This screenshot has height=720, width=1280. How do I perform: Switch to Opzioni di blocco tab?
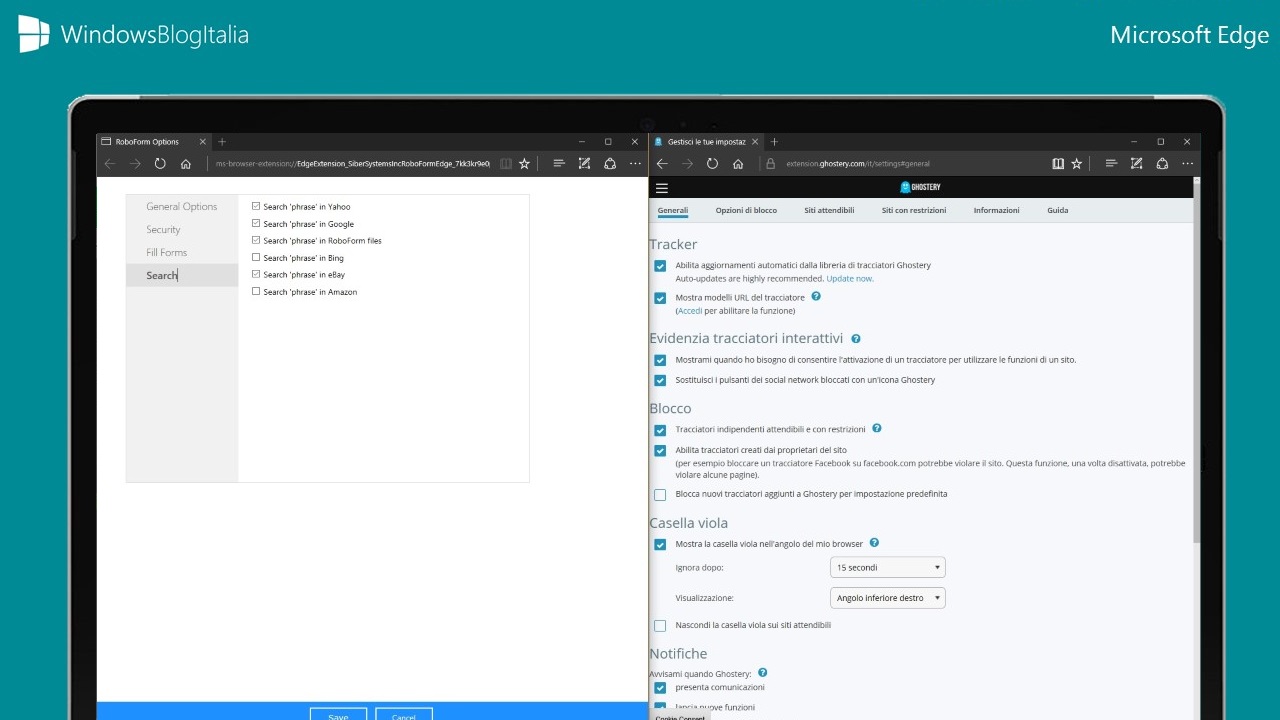pos(746,210)
